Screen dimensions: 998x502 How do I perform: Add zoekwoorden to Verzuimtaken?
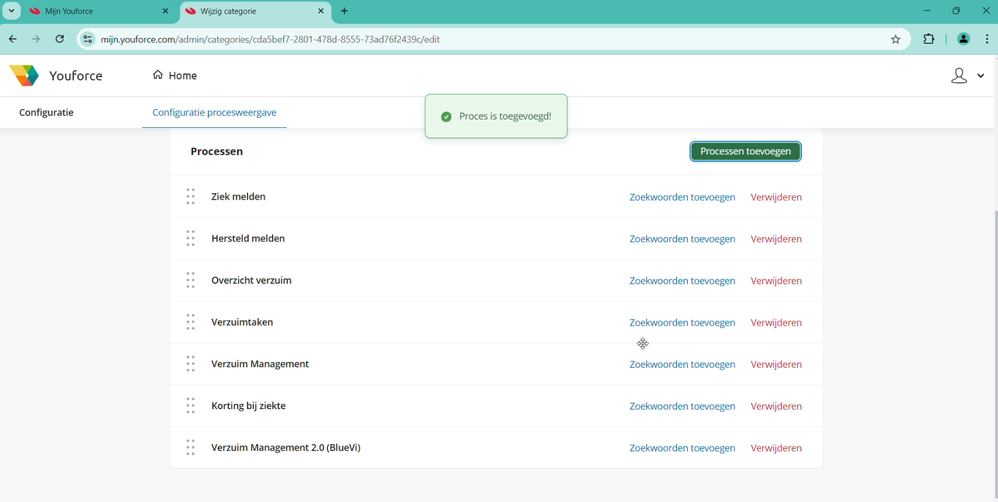682,323
